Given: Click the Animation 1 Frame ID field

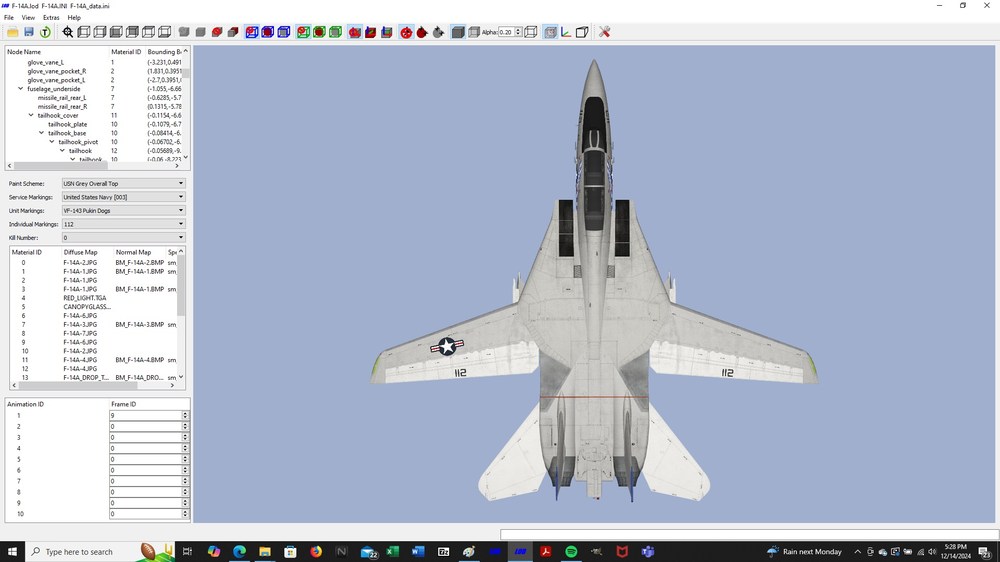Looking at the screenshot, I should [x=145, y=415].
